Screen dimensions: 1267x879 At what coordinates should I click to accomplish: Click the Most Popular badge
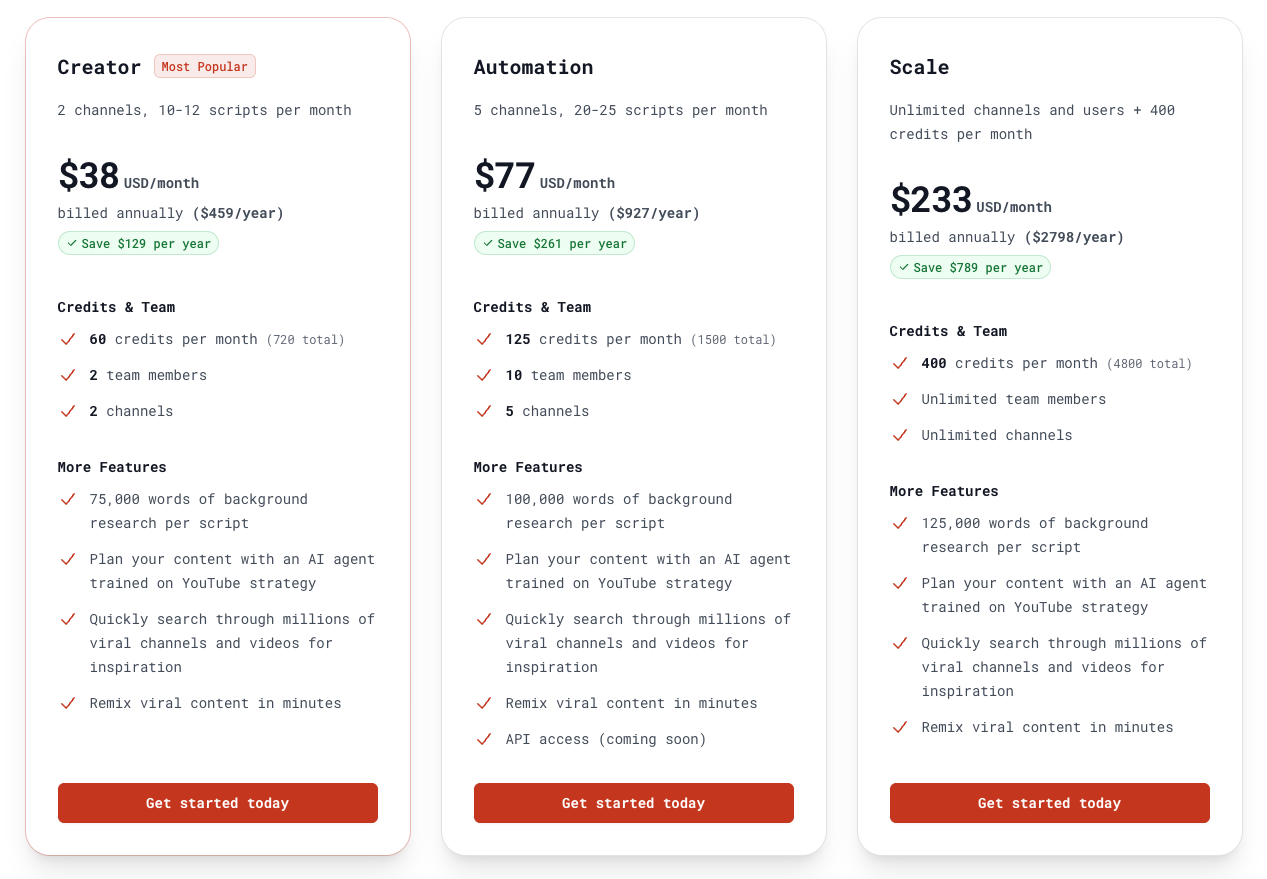205,67
